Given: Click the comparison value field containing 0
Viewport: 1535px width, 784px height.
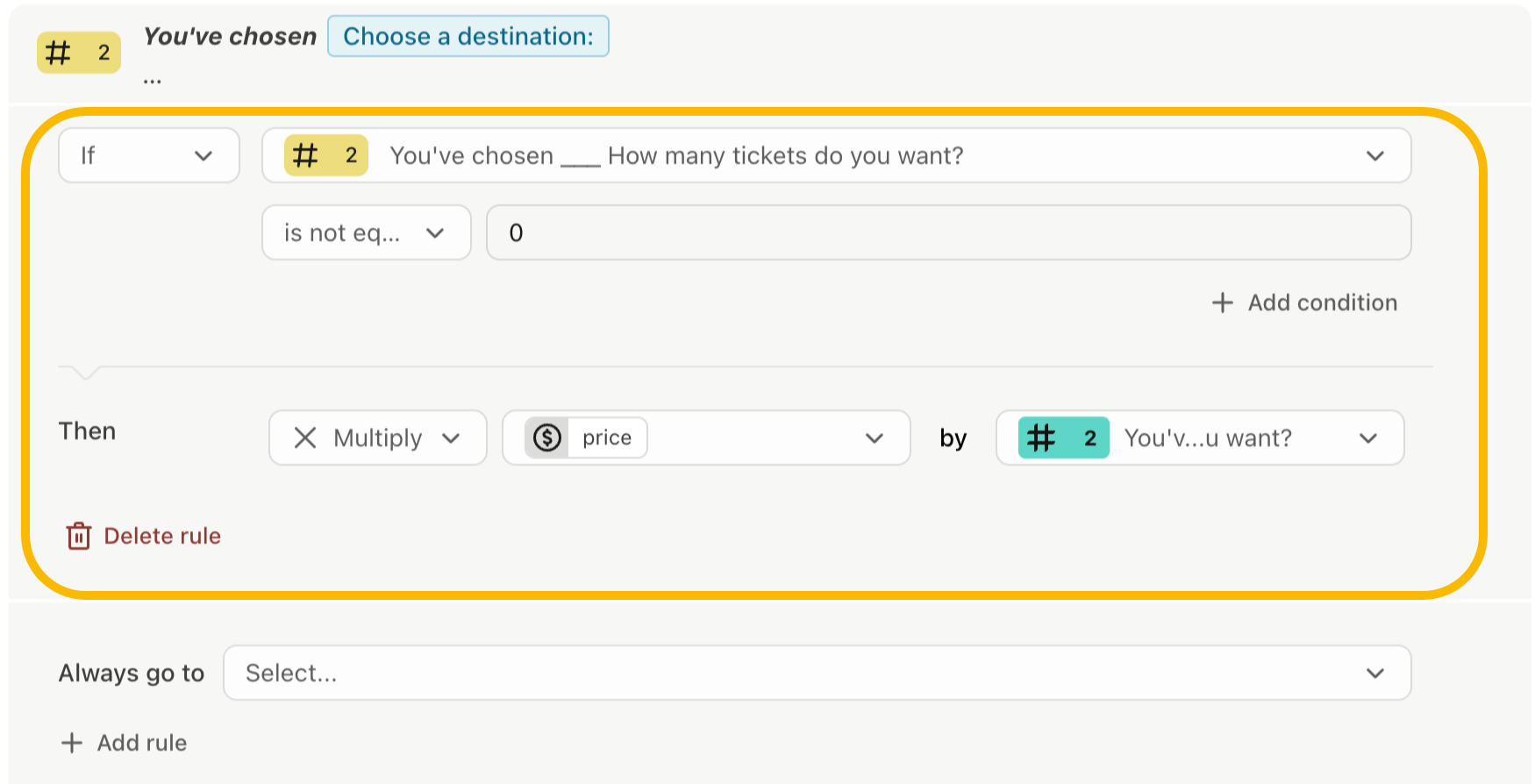Looking at the screenshot, I should tap(949, 232).
